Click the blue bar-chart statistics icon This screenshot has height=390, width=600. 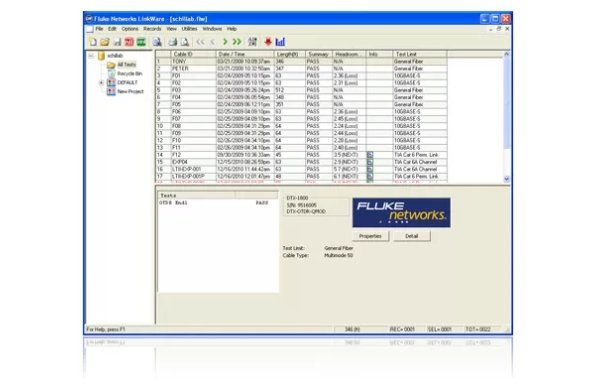280,42
